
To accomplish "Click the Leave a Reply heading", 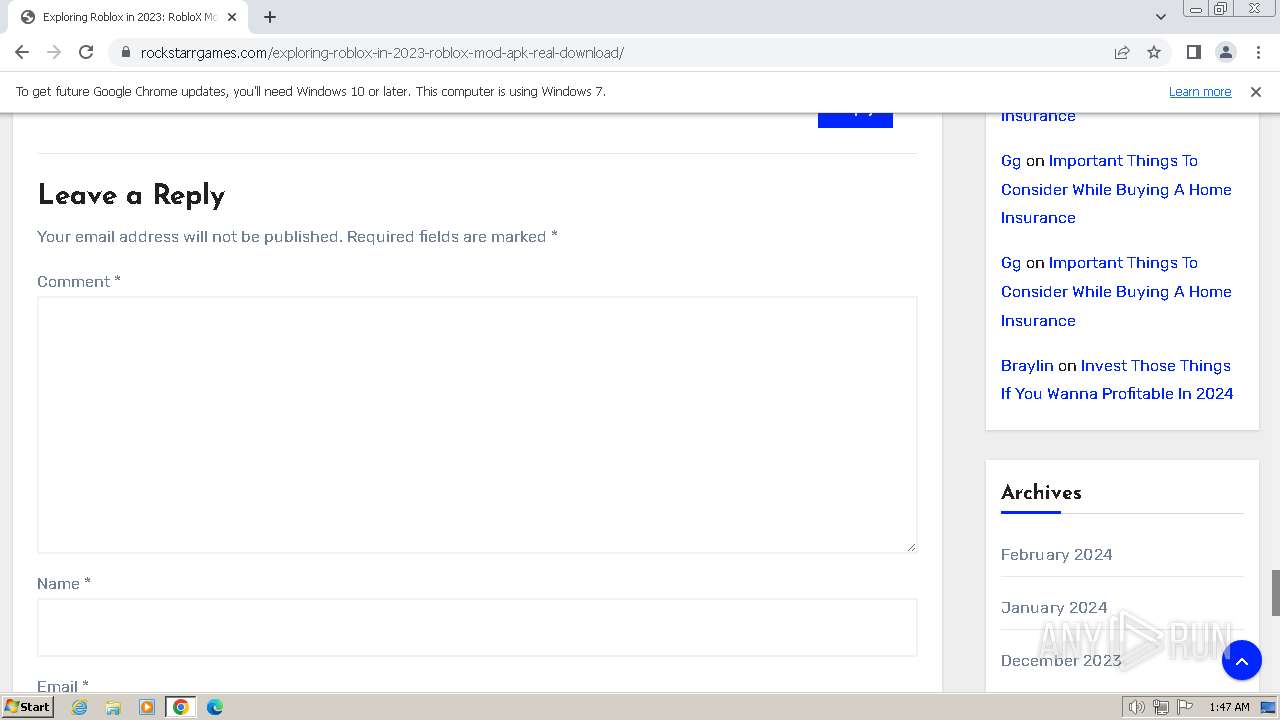I will 131,195.
